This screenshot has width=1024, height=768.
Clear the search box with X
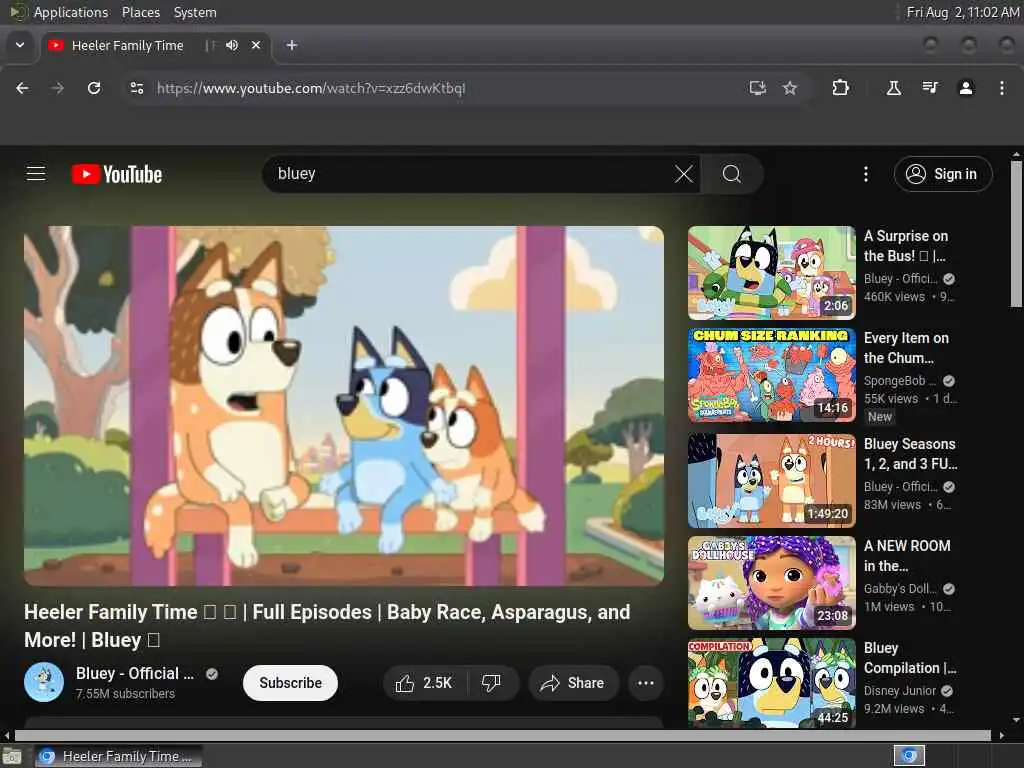683,174
